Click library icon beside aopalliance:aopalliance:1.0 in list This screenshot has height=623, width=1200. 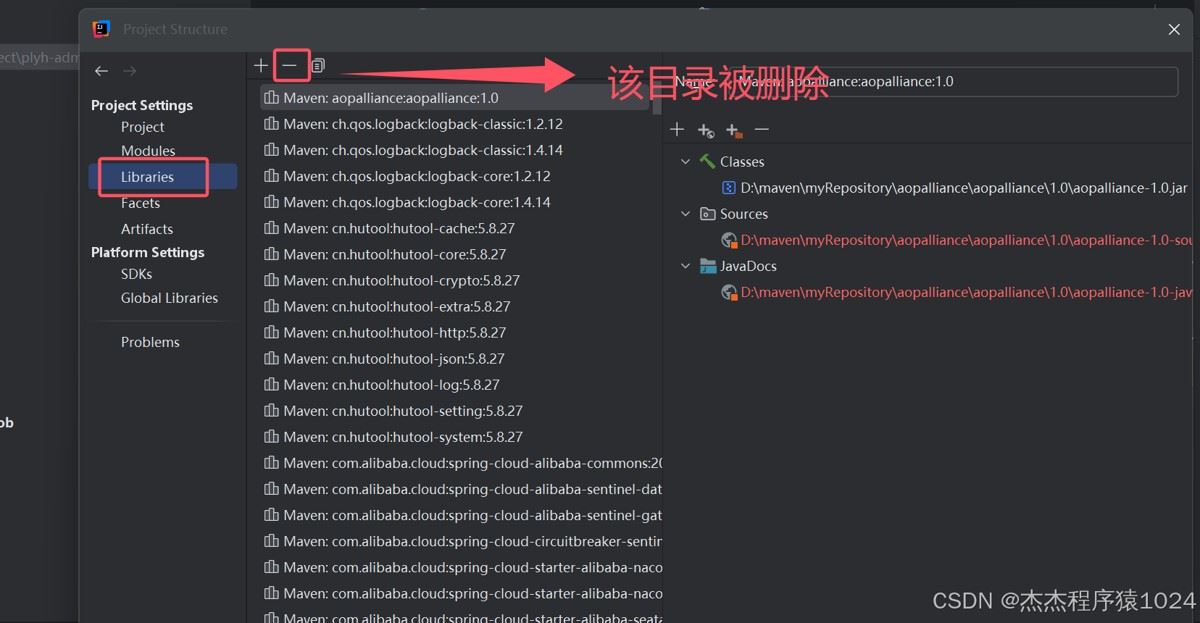271,98
